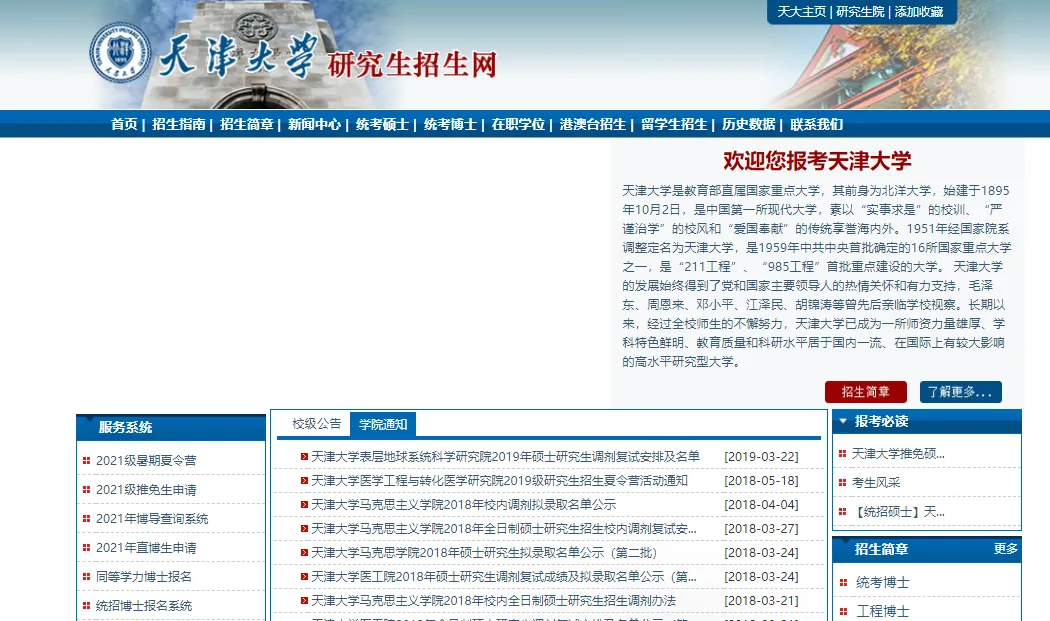The height and width of the screenshot is (621, 1050).
Task: Open 马克思学院2018年拟录取名单公示（第二批）
Action: tap(484, 553)
